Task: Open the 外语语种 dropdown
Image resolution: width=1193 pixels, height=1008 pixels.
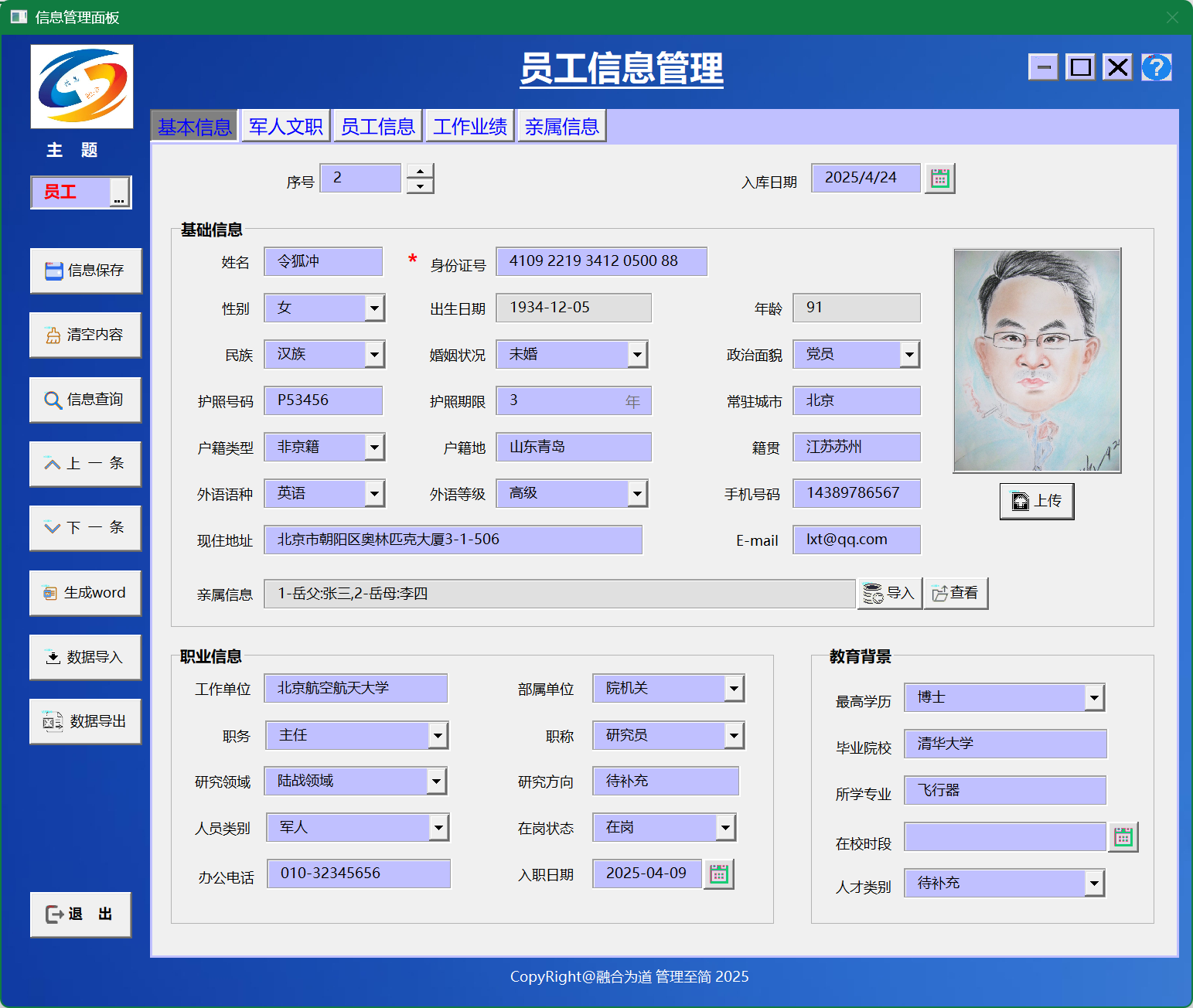Action: pos(374,493)
